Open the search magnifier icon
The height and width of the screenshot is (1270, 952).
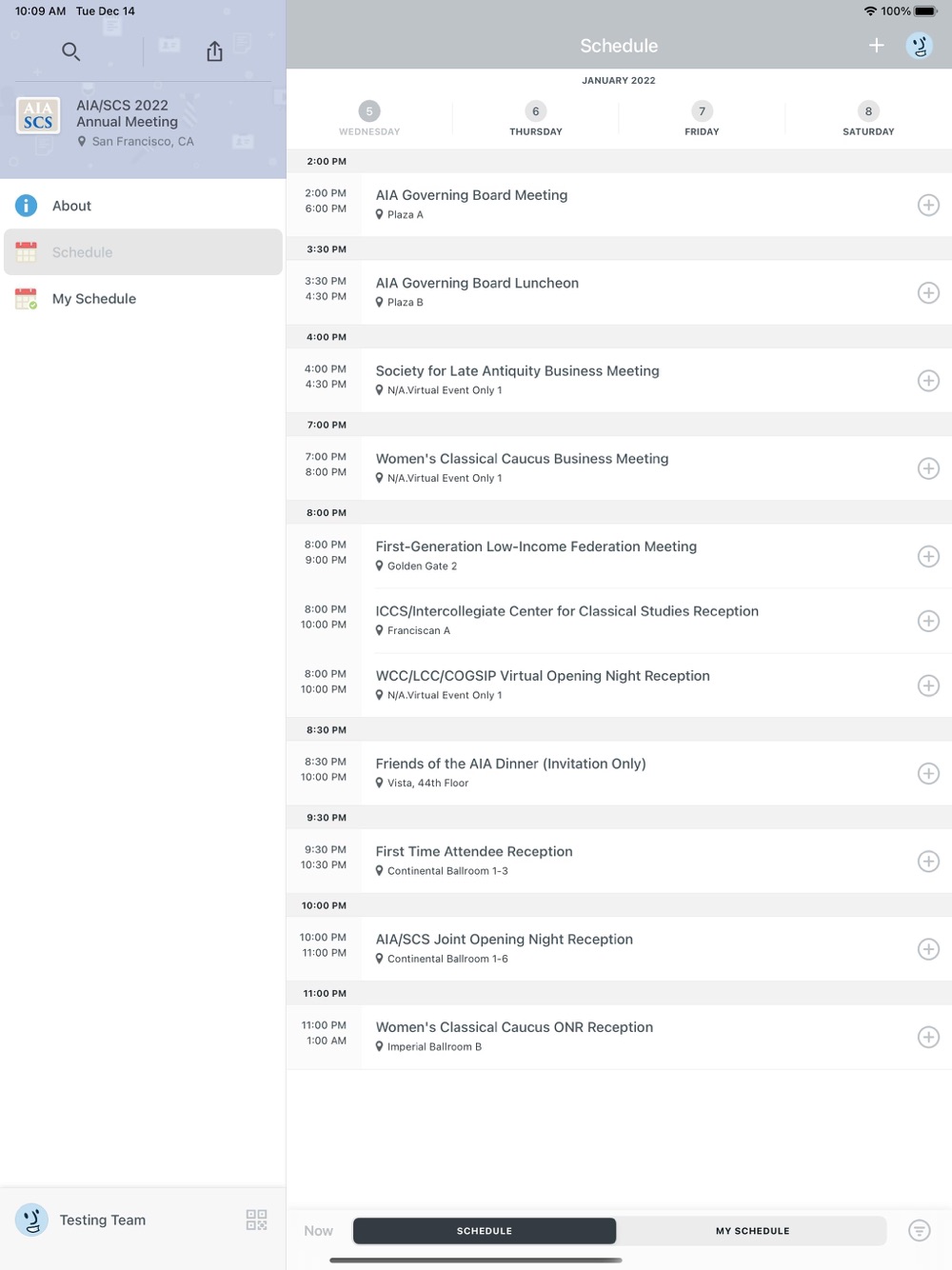(70, 51)
